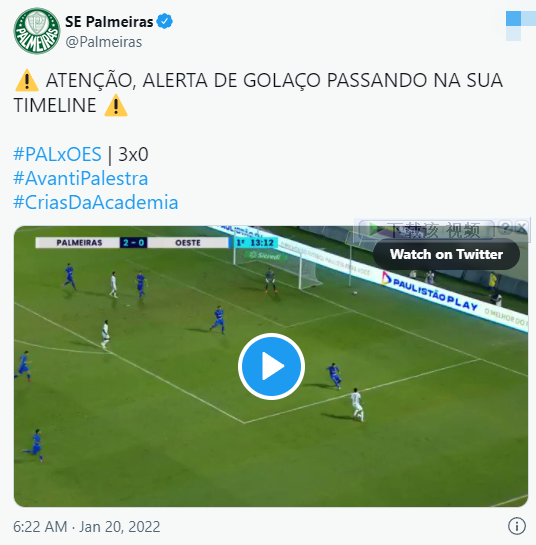Click the 6:22 AM Jan 20, 2022 timestamp
This screenshot has height=545, width=536.
click(87, 527)
